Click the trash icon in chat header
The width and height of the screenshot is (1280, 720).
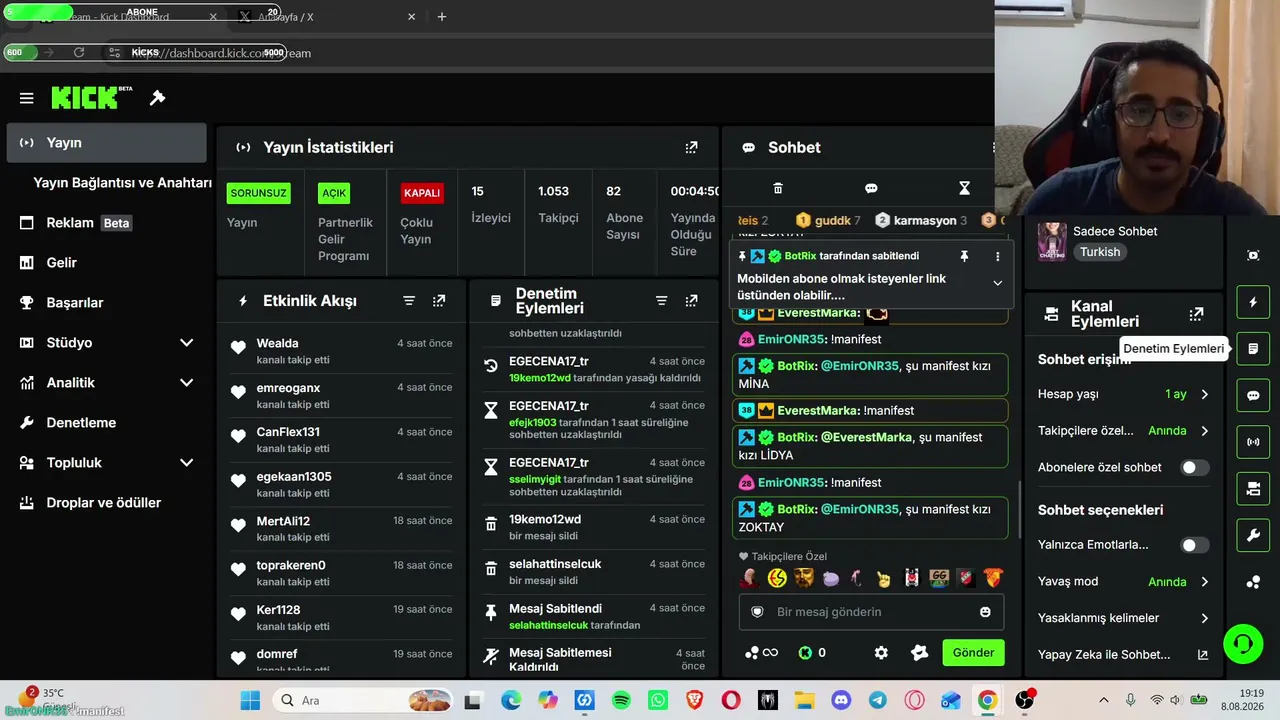(x=778, y=188)
